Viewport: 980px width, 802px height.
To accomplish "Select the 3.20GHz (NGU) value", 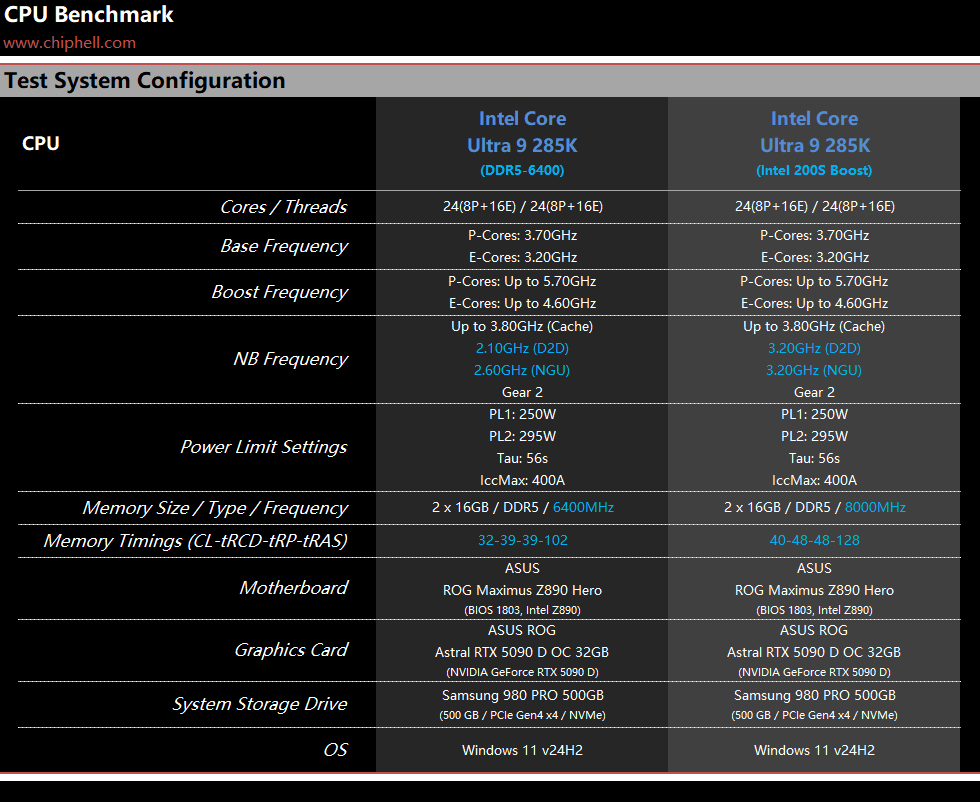I will point(814,370).
